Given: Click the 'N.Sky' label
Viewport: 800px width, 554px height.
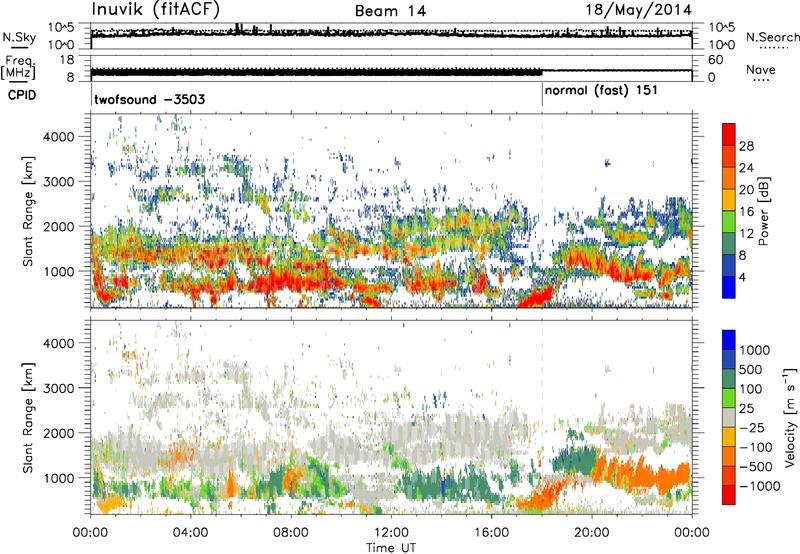Looking at the screenshot, I should pyautogui.click(x=19, y=37).
